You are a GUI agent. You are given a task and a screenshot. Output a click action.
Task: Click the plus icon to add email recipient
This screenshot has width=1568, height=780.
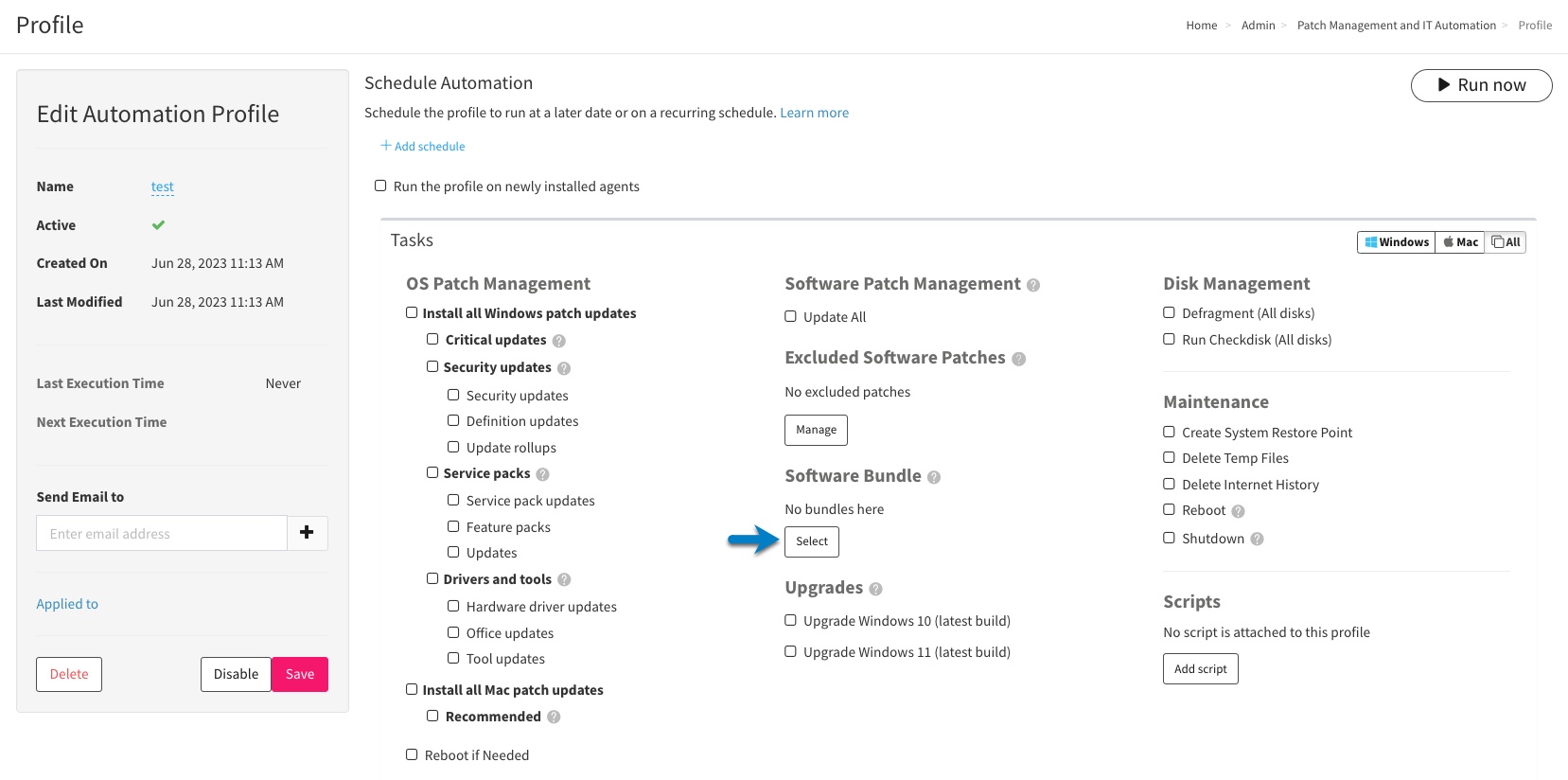(307, 533)
